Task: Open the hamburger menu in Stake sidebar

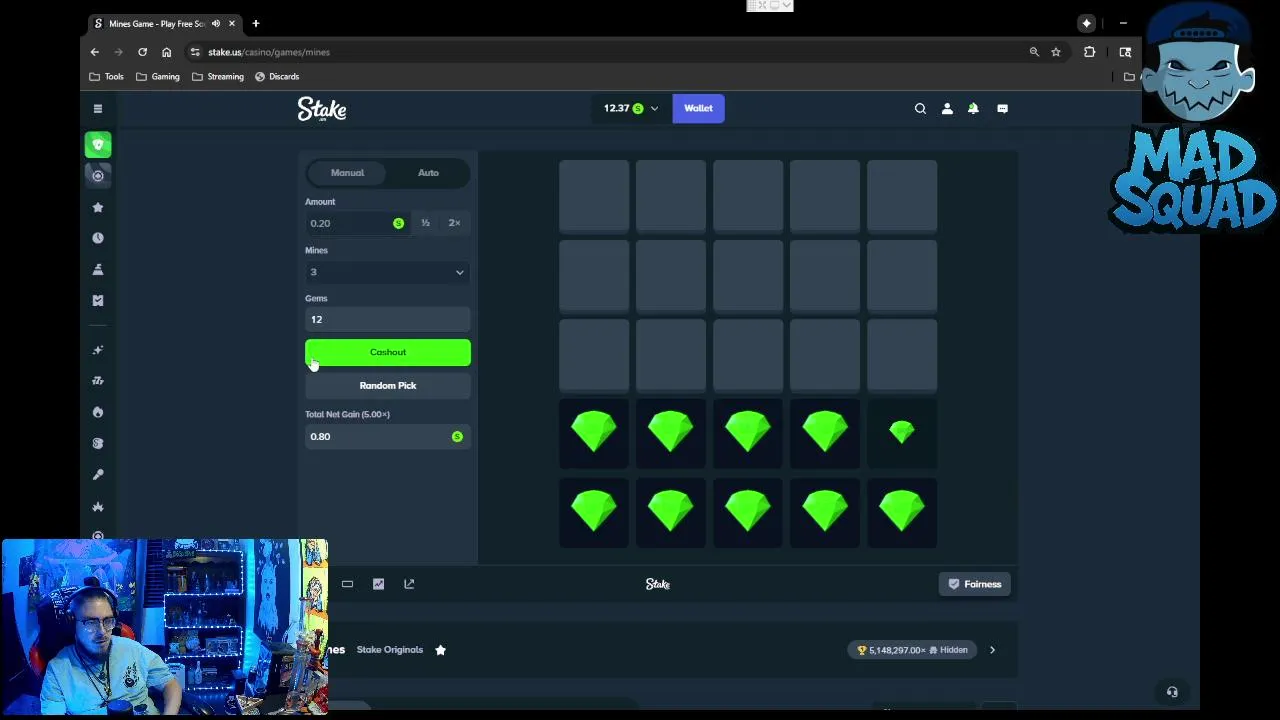Action: (98, 108)
